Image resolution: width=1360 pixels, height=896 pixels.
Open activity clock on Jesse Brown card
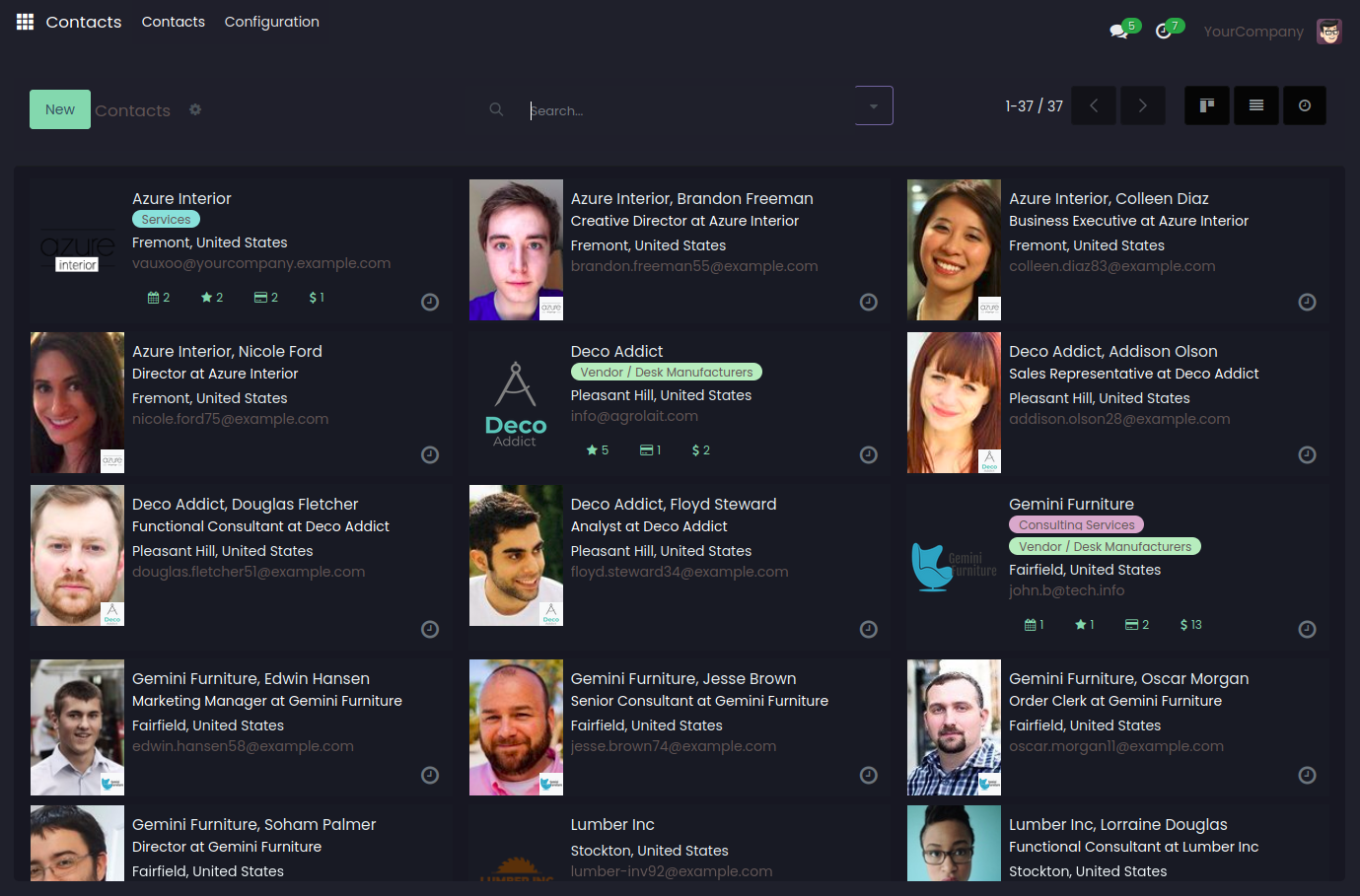[869, 775]
